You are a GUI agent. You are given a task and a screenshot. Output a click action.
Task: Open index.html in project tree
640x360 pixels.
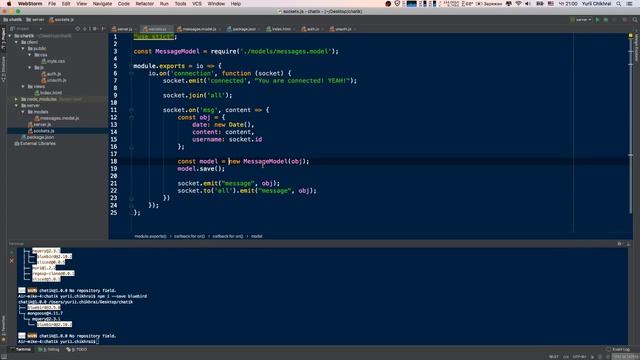[x=48, y=93]
